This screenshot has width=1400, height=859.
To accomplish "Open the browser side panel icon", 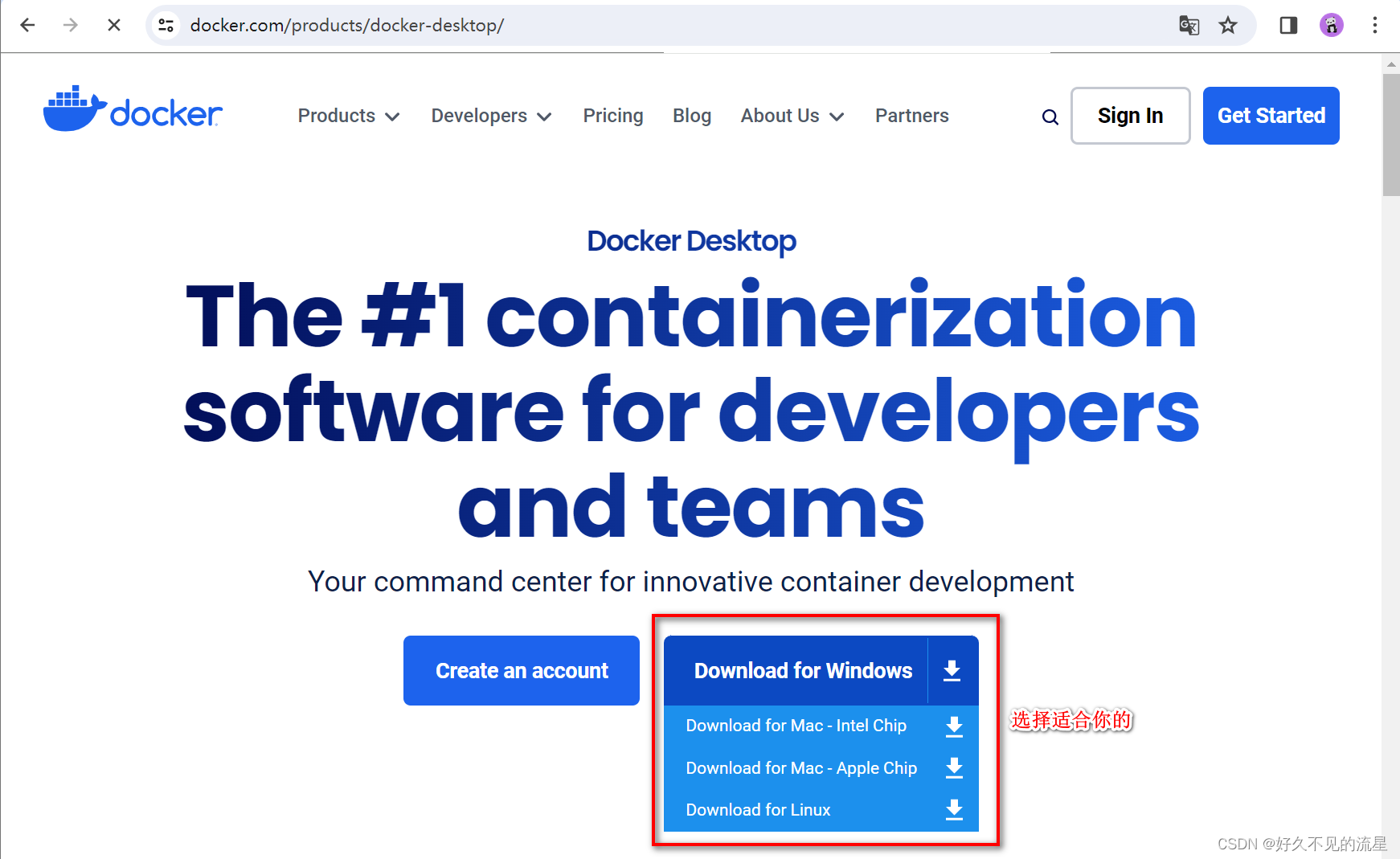I will 1288,26.
